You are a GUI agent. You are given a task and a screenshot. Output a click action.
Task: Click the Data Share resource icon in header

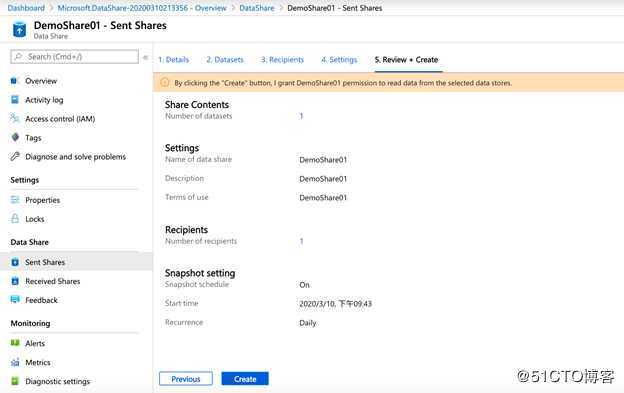[x=19, y=30]
